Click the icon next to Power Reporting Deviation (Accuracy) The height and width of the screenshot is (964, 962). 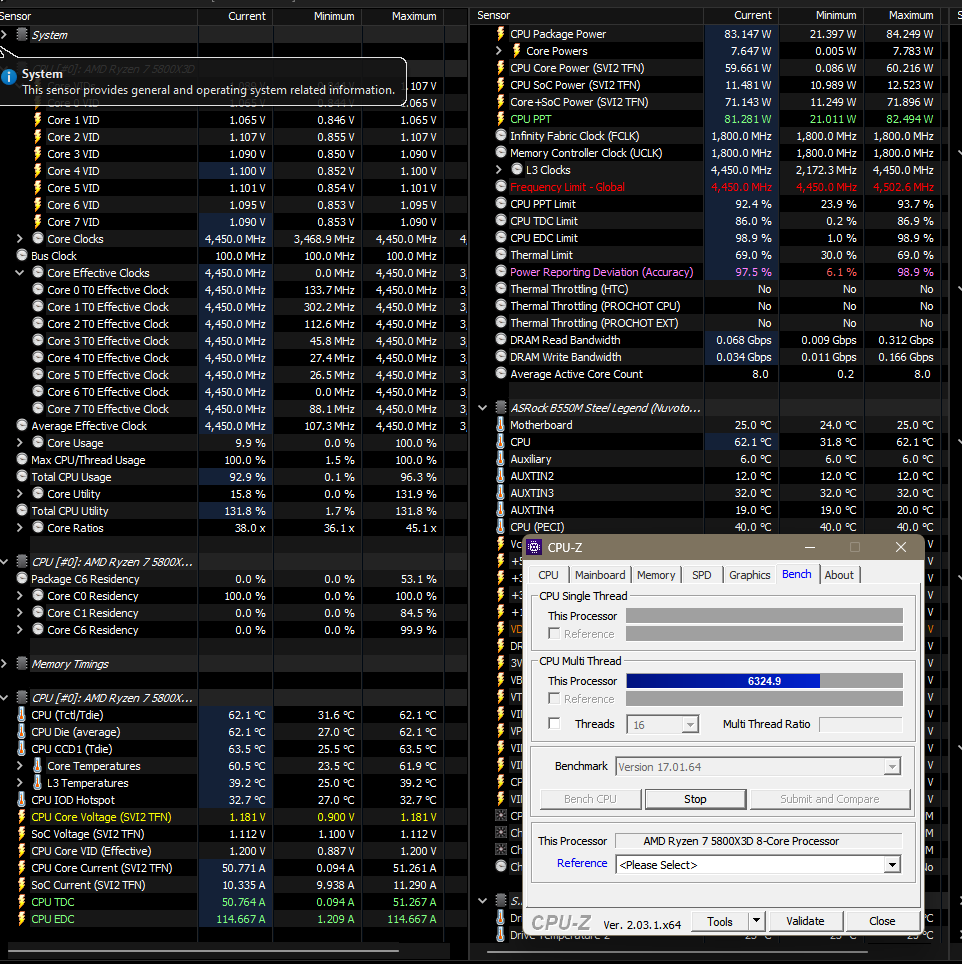coord(501,271)
